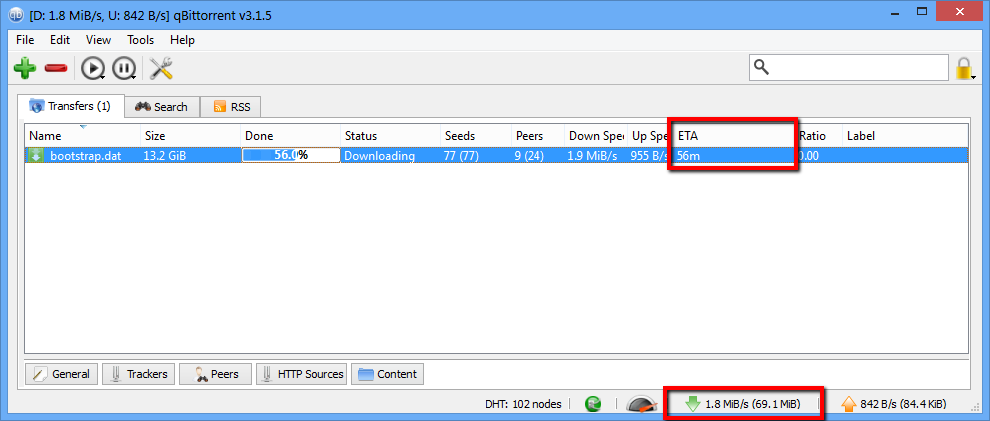Switch to the Search tab
Image resolution: width=990 pixels, height=421 pixels.
162,107
